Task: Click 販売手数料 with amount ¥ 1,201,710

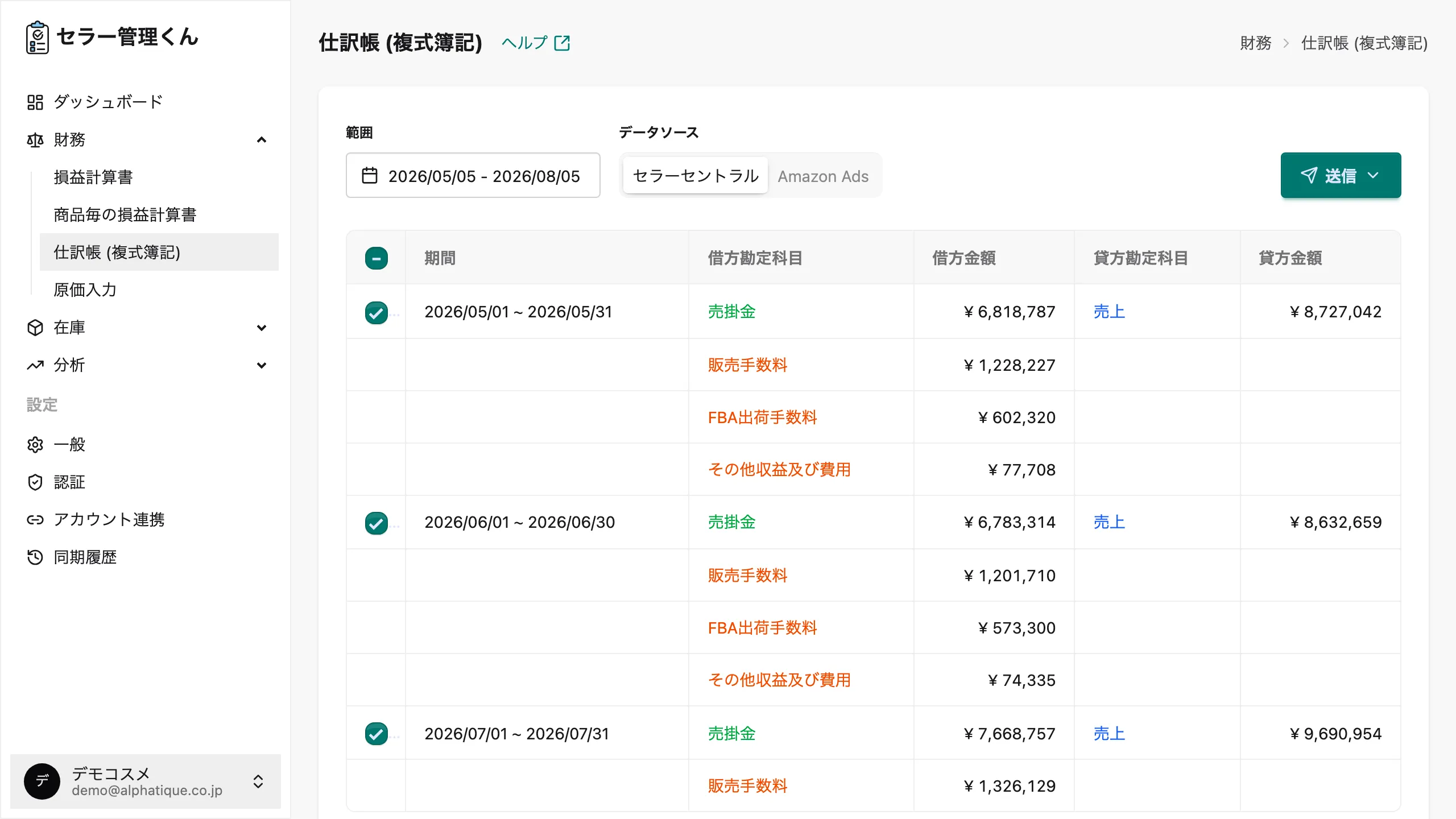Action: coord(747,576)
